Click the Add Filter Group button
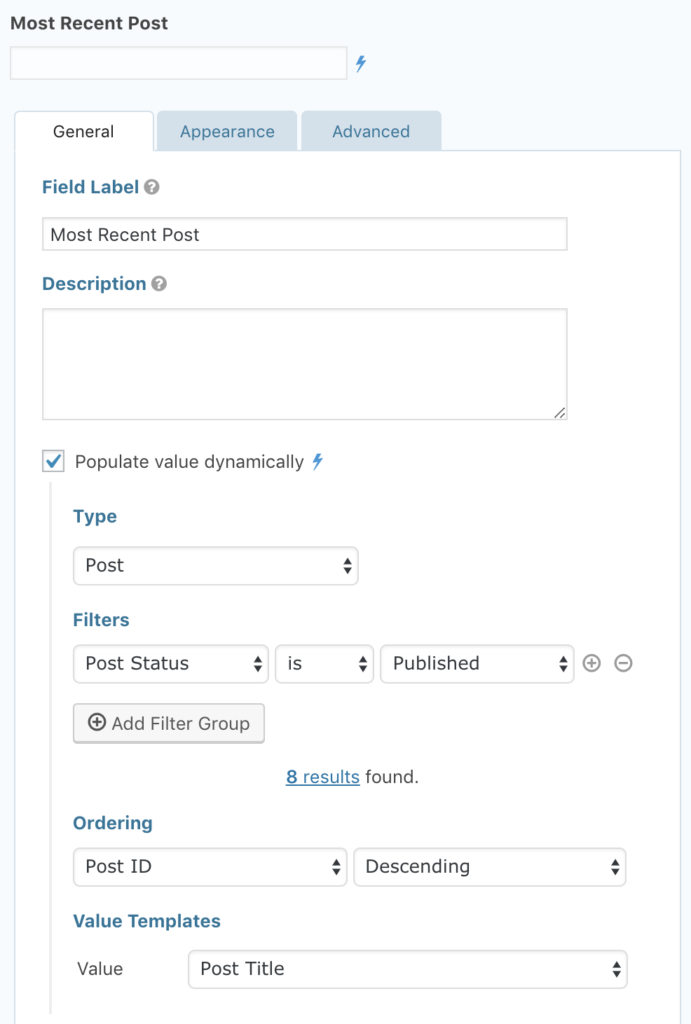Viewport: 691px width, 1024px height. (x=169, y=723)
